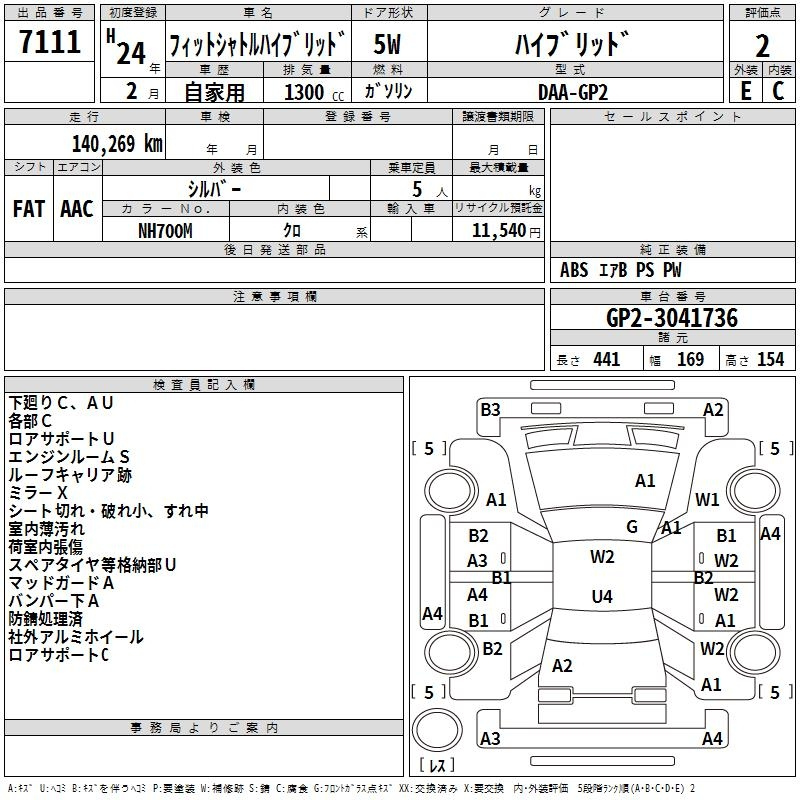Viewport: 800px width, 800px height.
Task: Click the note 社外アルミホイール
Action: (76, 637)
